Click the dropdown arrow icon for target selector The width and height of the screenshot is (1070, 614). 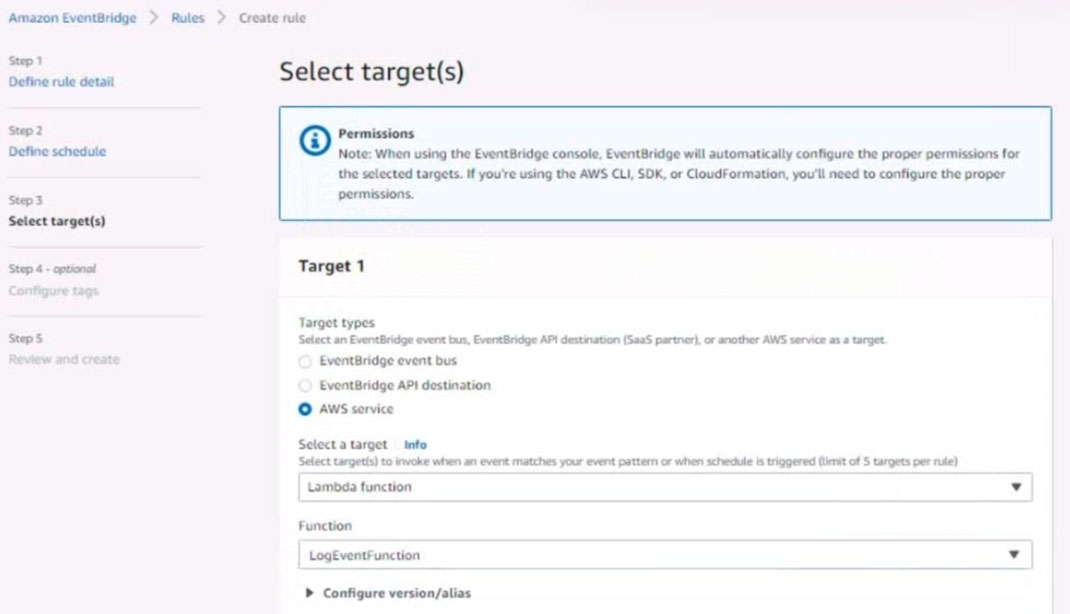1015,487
